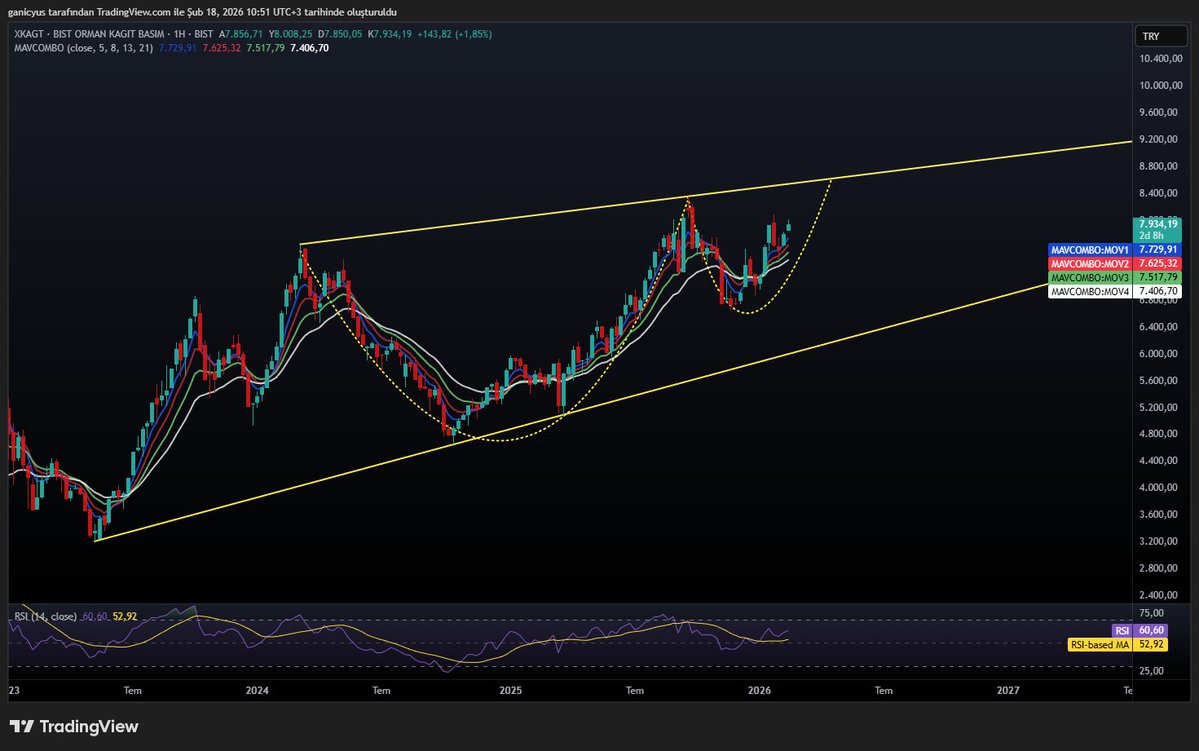This screenshot has height=751, width=1199.
Task: Click the purple RSI 60,60 axis label
Action: click(x=1139, y=631)
